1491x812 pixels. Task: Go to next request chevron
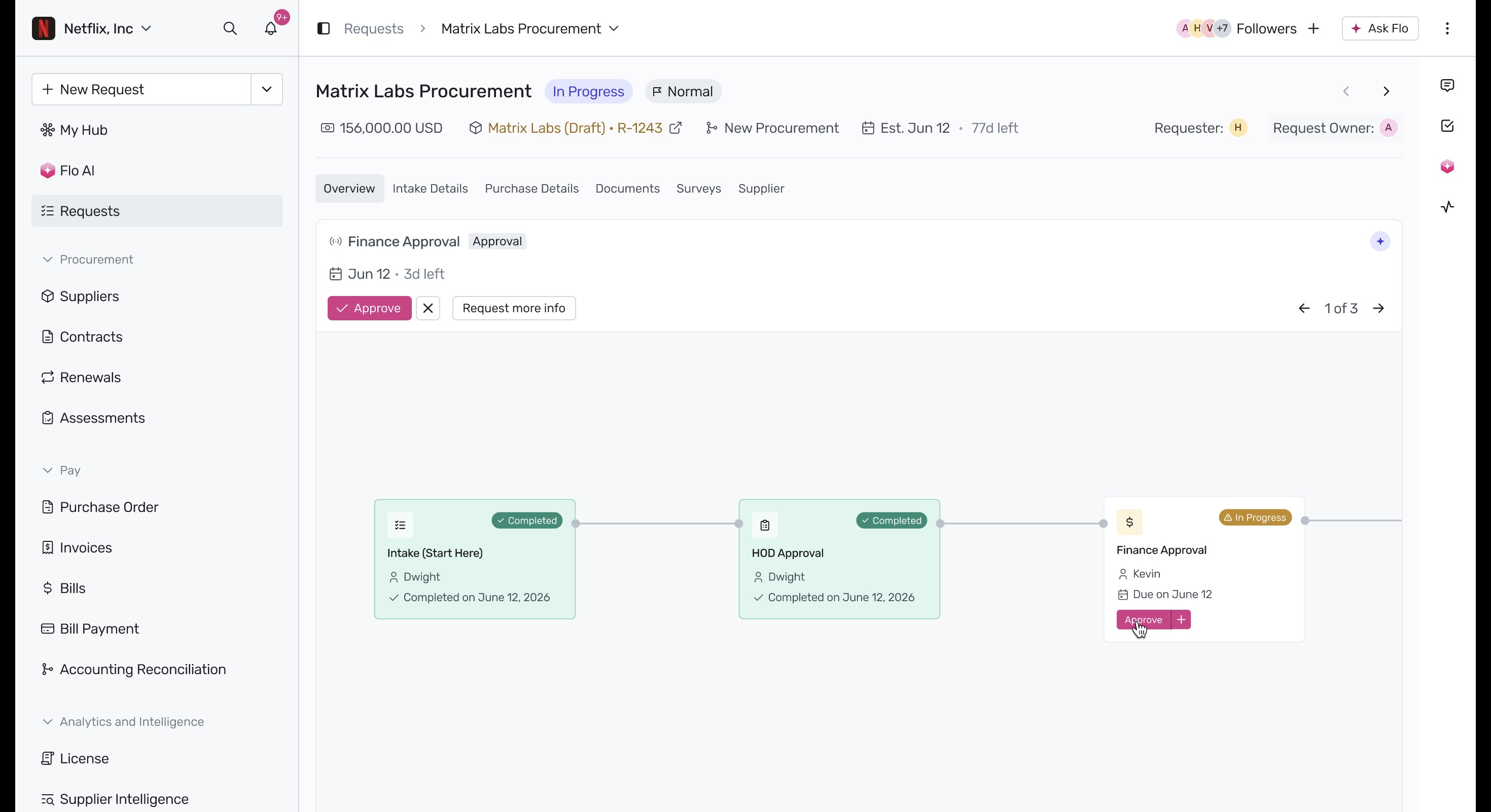tap(1386, 91)
